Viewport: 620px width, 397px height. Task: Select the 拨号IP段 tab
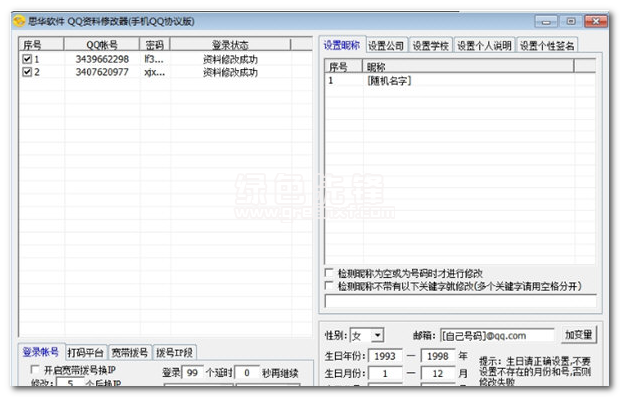tap(174, 352)
